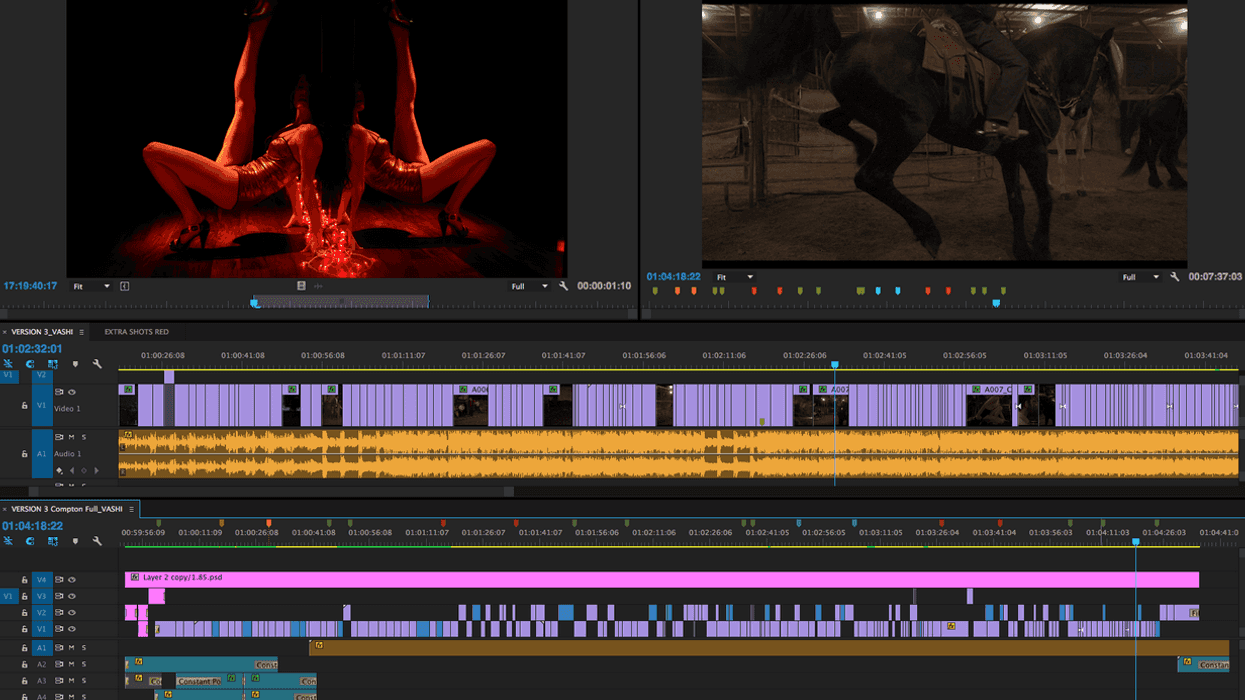Toggle sync lock for V4 in Compton timeline

(59, 579)
